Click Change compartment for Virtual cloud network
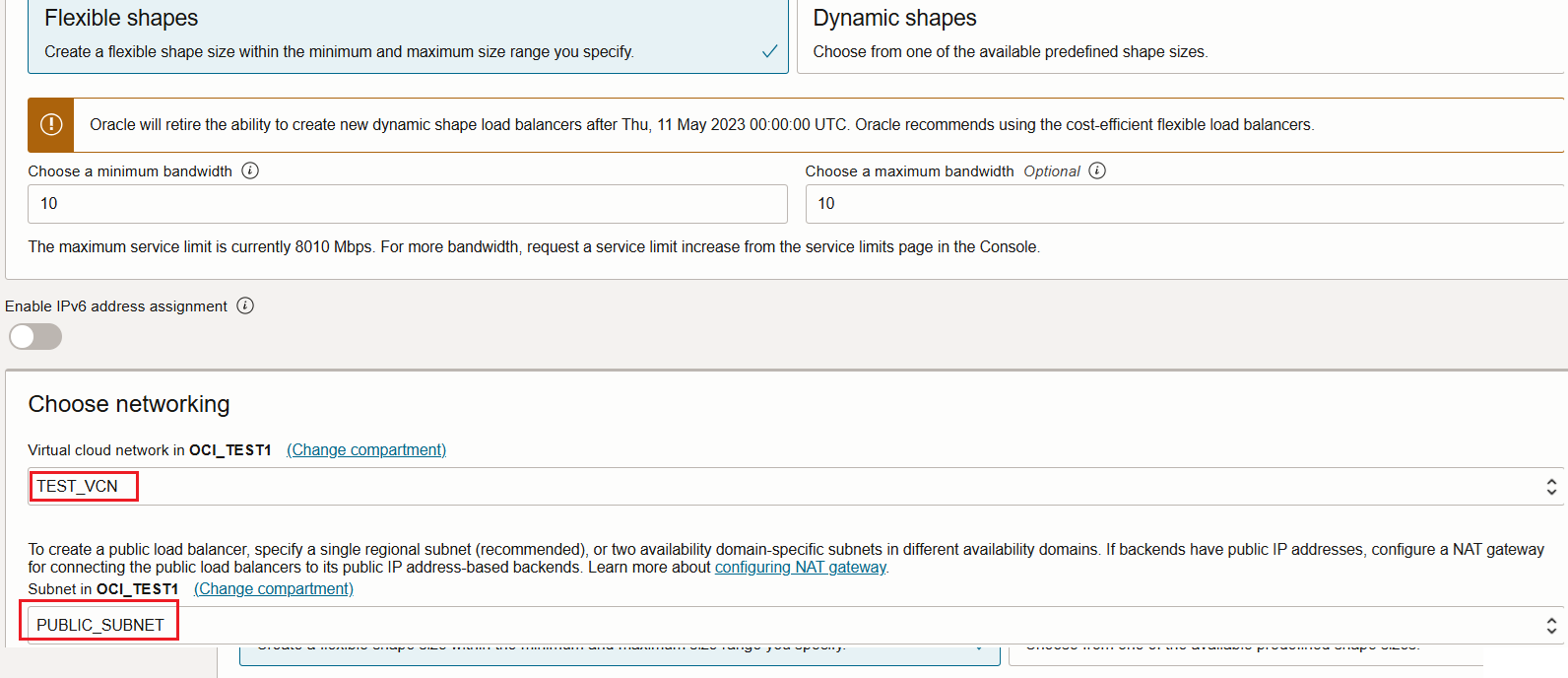 366,449
